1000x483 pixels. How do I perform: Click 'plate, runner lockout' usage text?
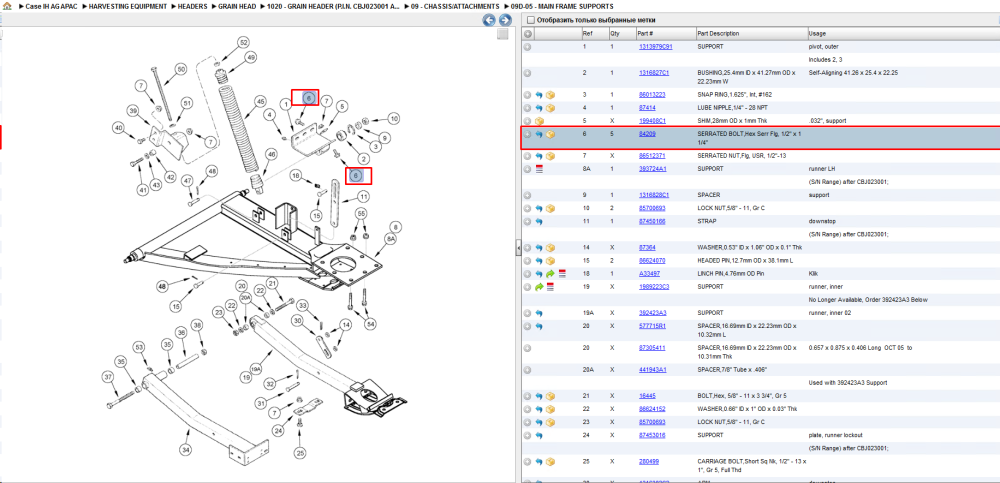[x=833, y=435]
